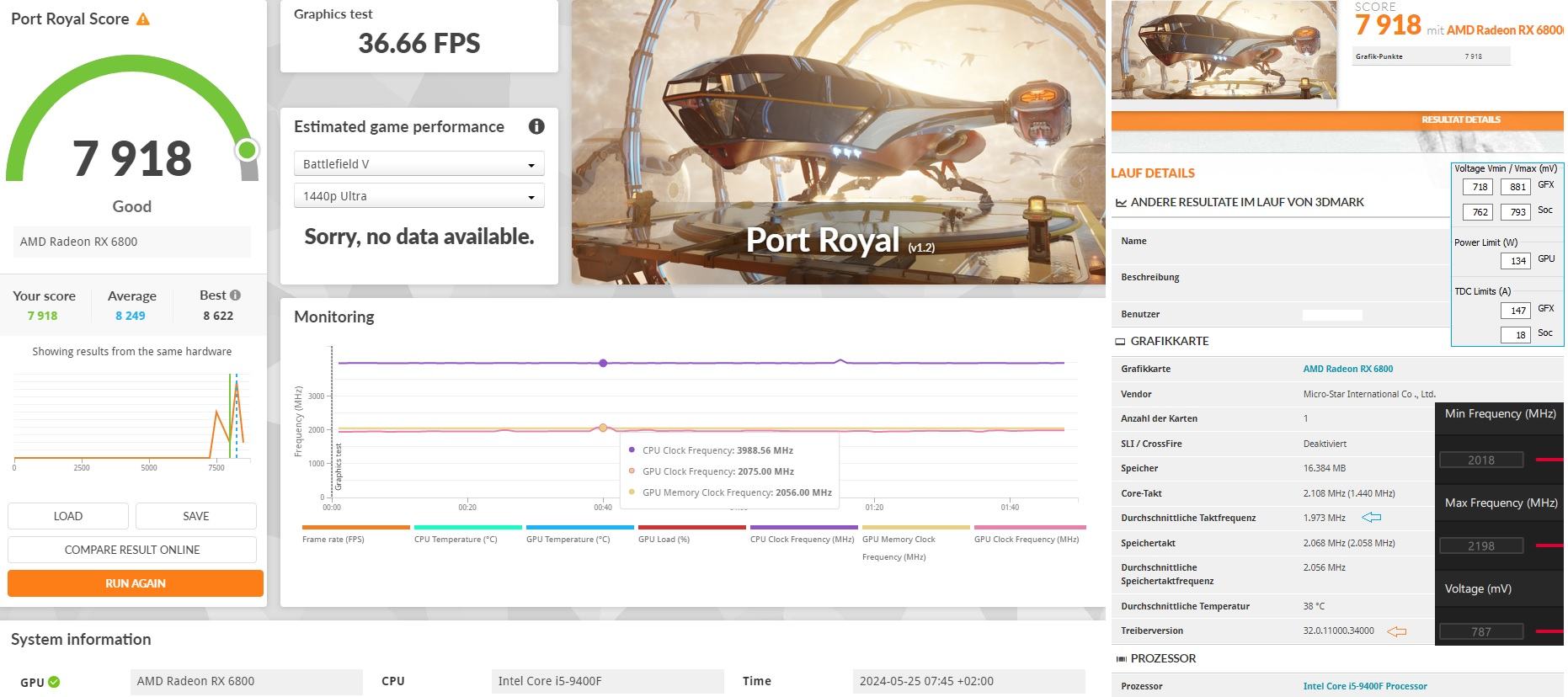Click the Graphics test 36.66 FPS value
Image resolution: width=1568 pixels, height=697 pixels.
point(419,44)
